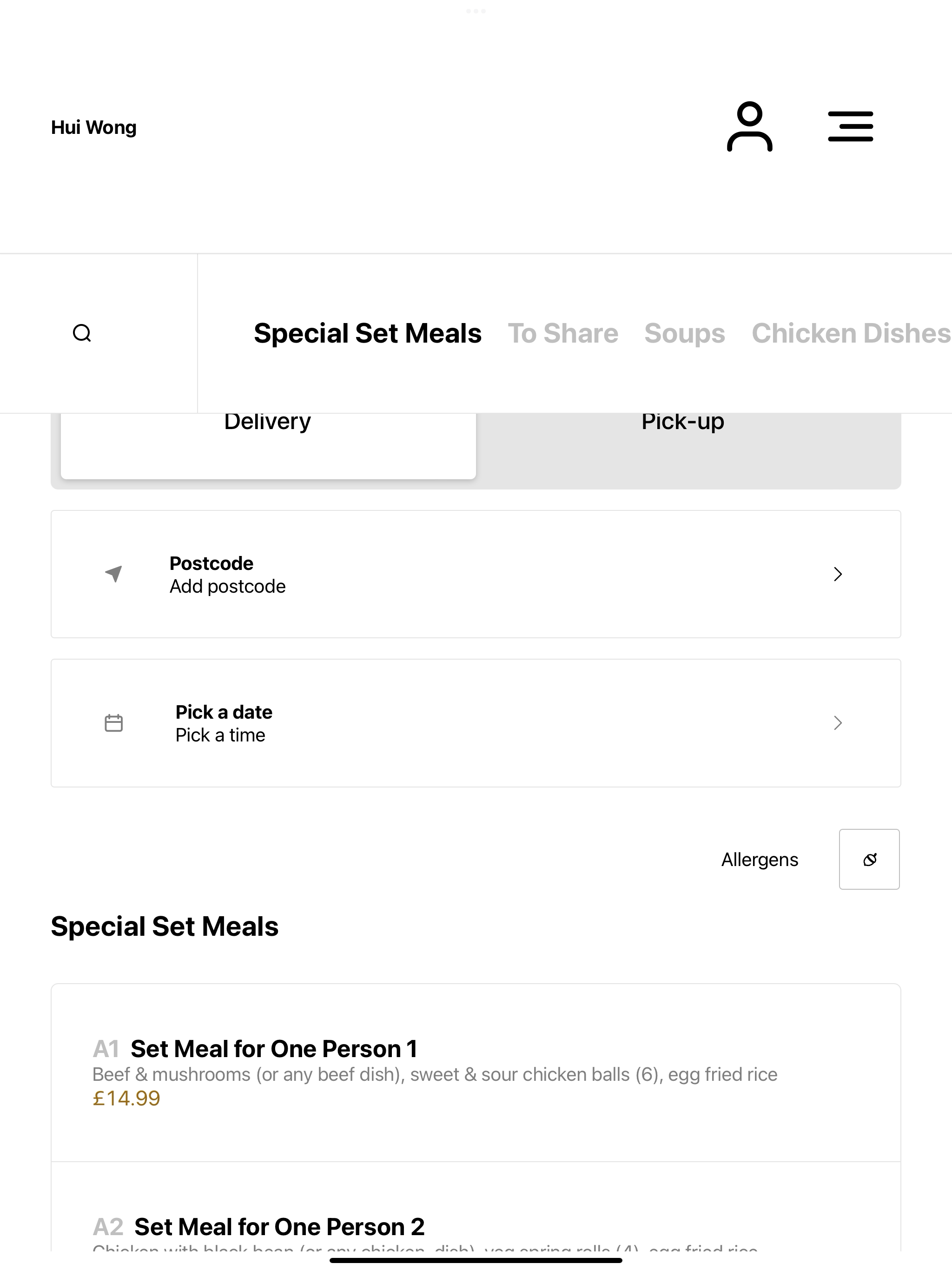Select the Soups menu tab
Image resolution: width=952 pixels, height=1270 pixels.
[x=684, y=334]
